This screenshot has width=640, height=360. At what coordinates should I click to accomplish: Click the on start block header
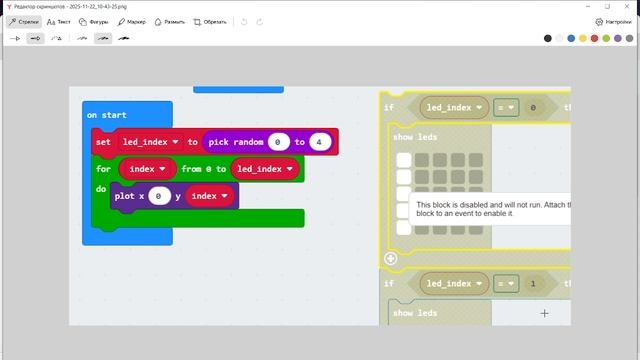pyautogui.click(x=107, y=115)
